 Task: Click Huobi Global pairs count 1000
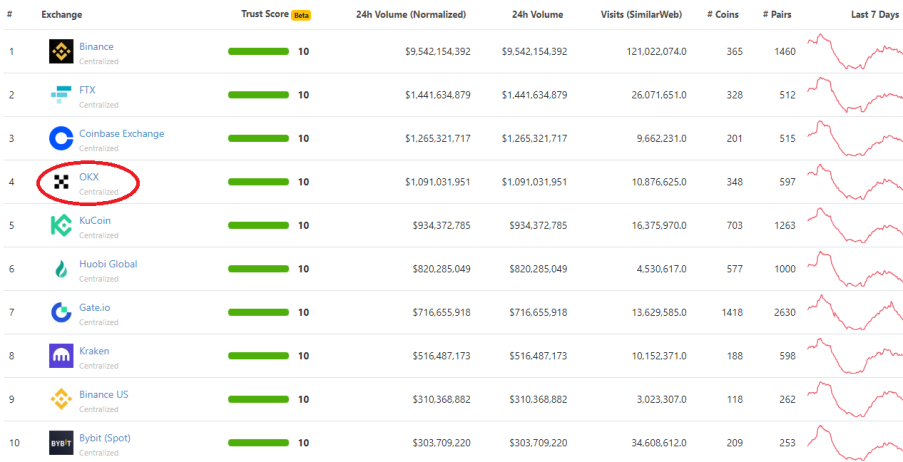click(x=785, y=269)
